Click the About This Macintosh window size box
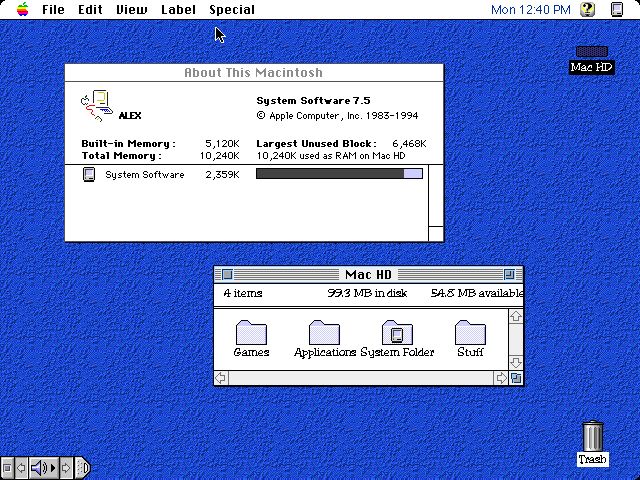Viewport: 640px width, 480px height. click(x=436, y=234)
